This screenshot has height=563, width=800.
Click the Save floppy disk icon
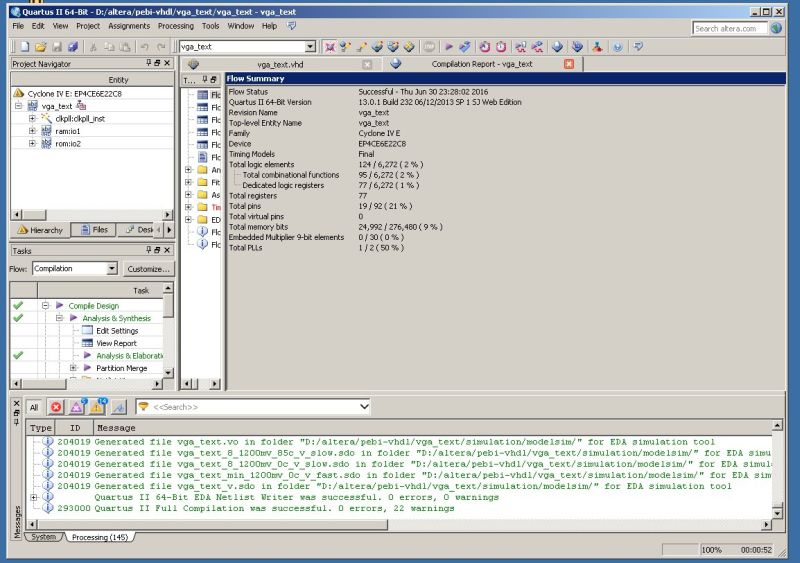coord(57,47)
